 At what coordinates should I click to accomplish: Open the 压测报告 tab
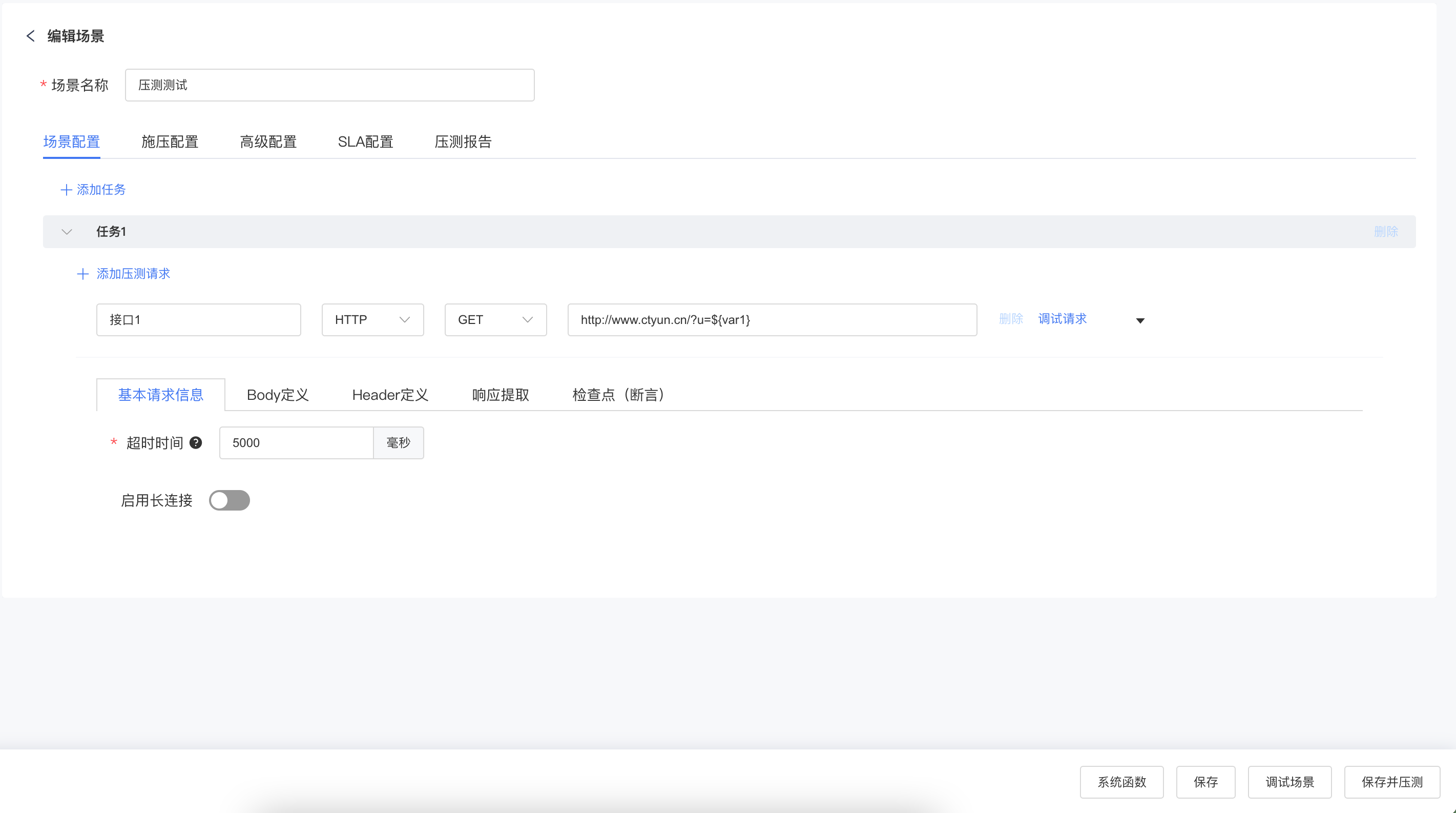click(x=463, y=142)
